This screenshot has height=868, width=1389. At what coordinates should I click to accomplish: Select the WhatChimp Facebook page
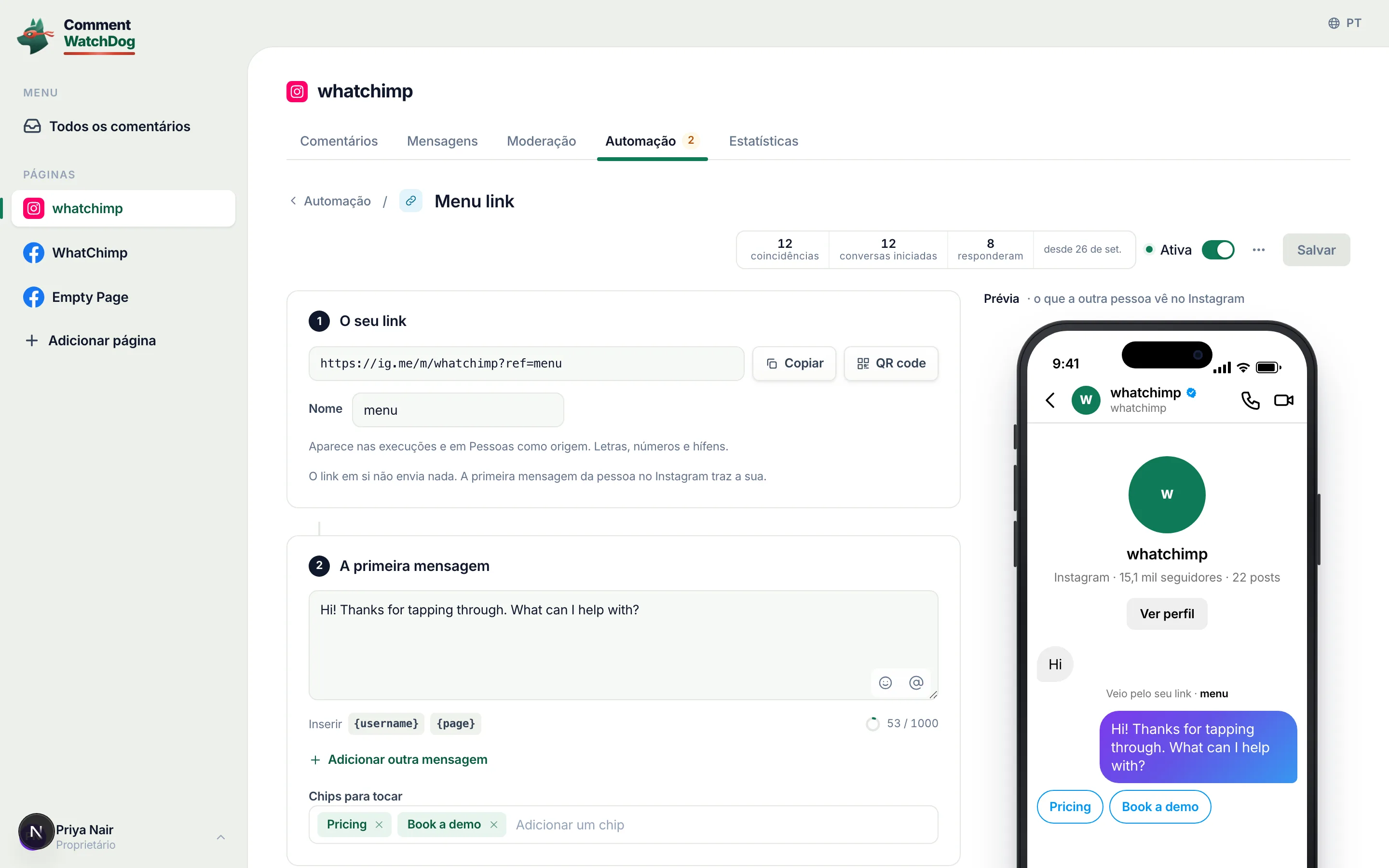[123, 253]
